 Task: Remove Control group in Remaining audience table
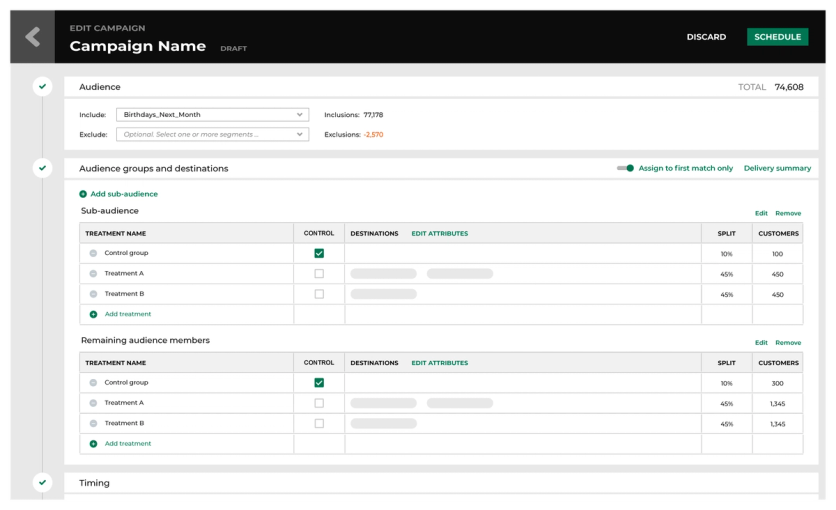click(x=93, y=383)
